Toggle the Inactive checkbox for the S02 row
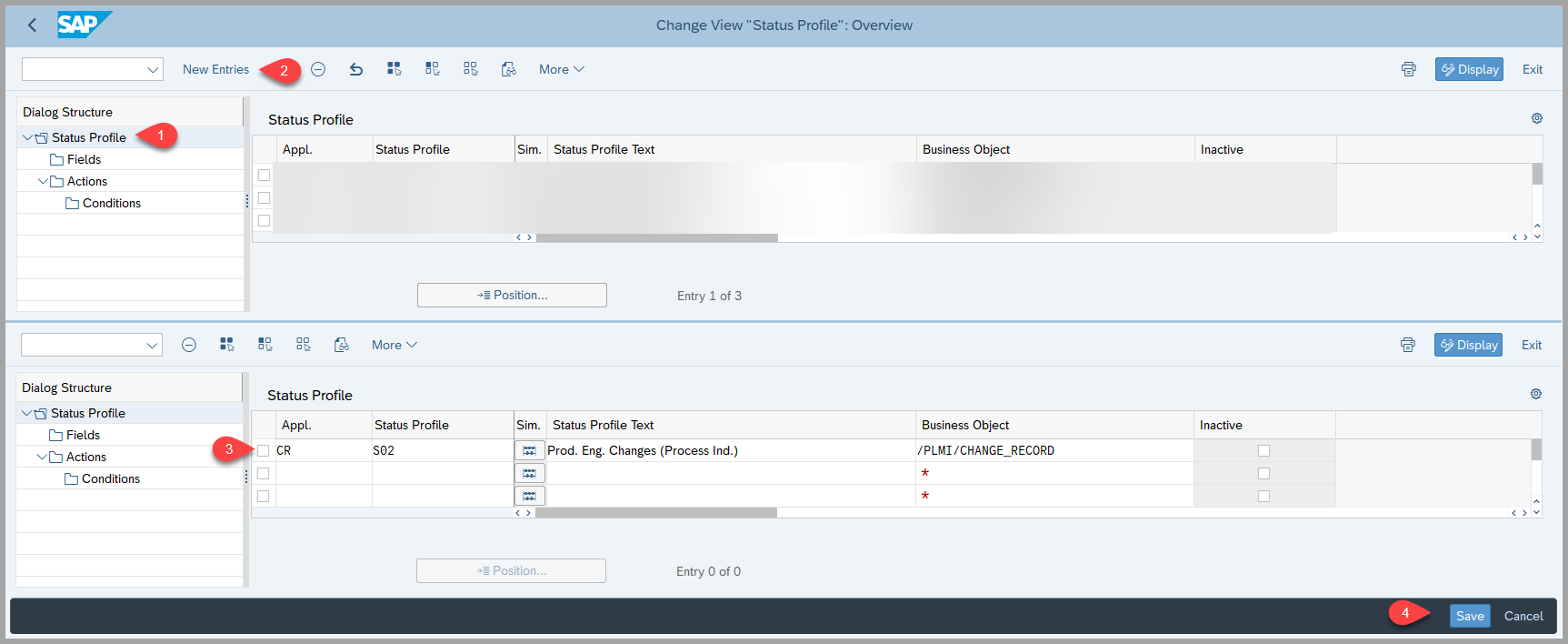Image resolution: width=1568 pixels, height=644 pixels. click(1263, 450)
